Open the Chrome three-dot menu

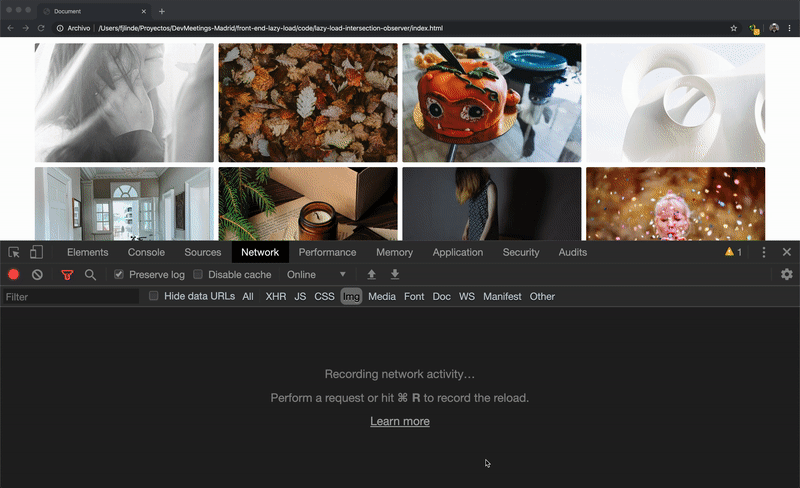790,28
